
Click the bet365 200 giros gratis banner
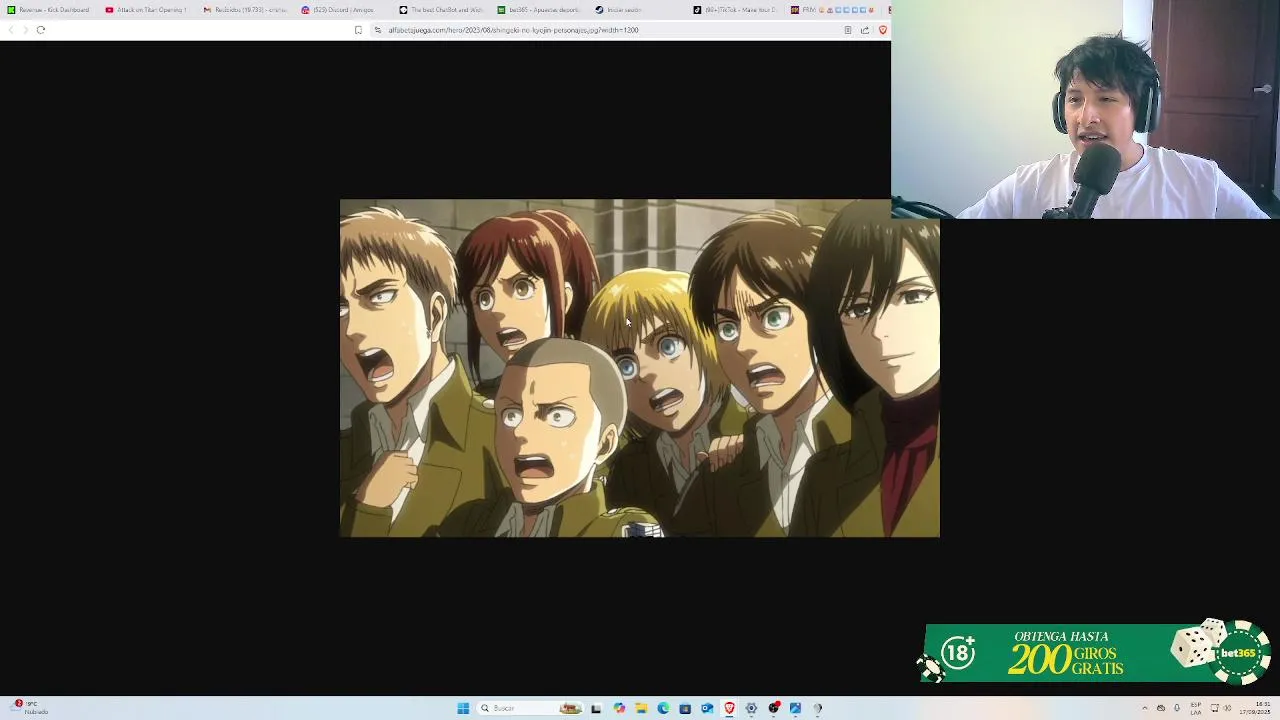[x=1096, y=653]
